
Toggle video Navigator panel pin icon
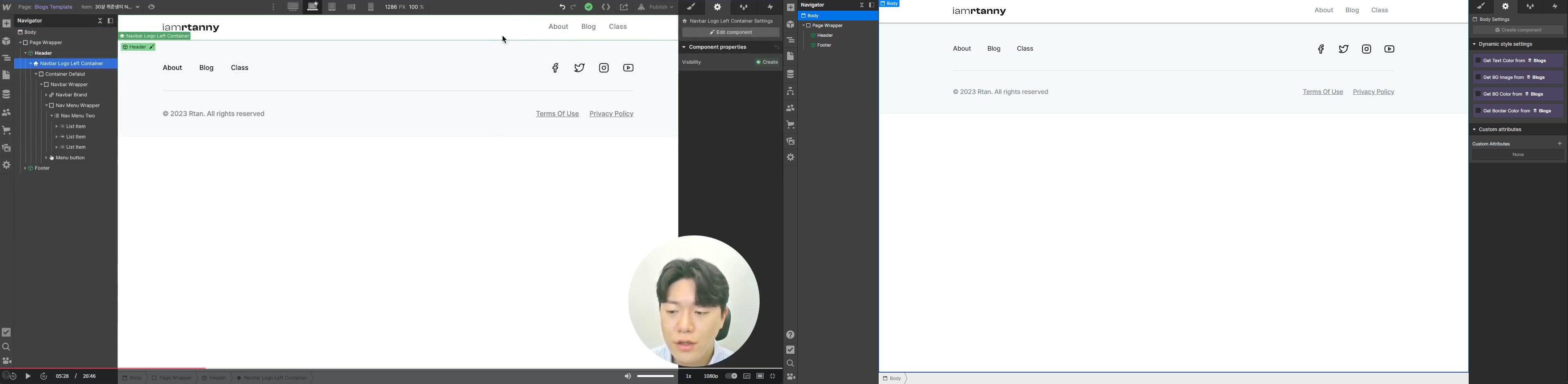coord(111,21)
